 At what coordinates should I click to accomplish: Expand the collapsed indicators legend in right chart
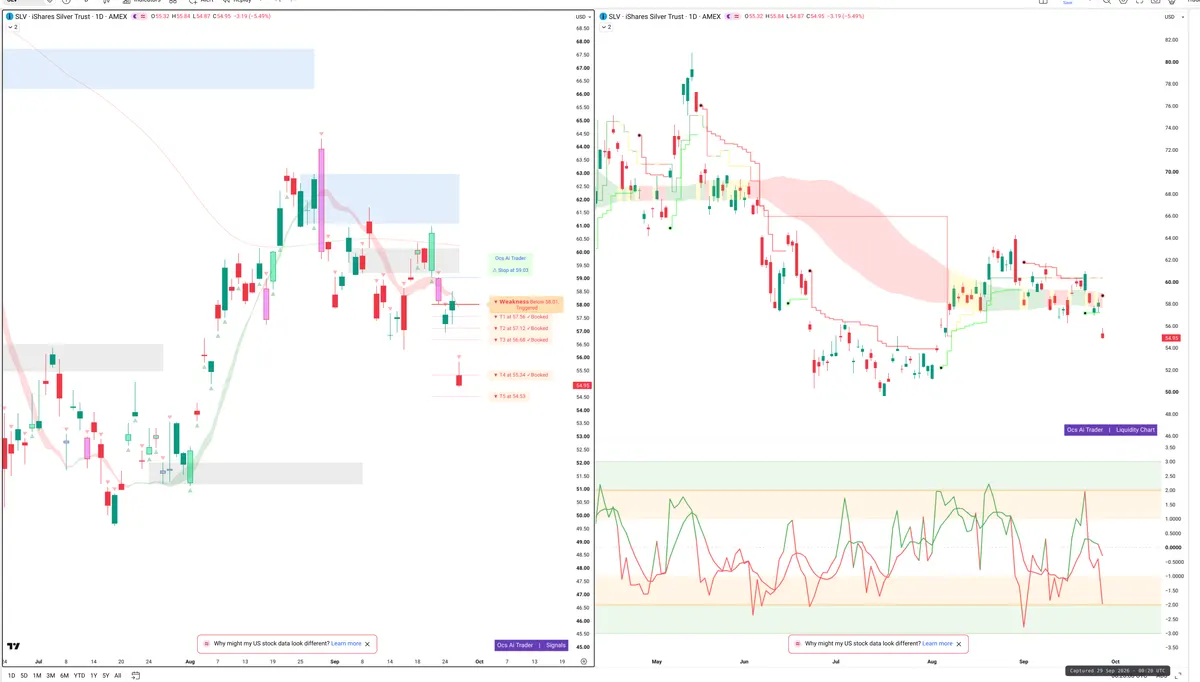point(607,27)
